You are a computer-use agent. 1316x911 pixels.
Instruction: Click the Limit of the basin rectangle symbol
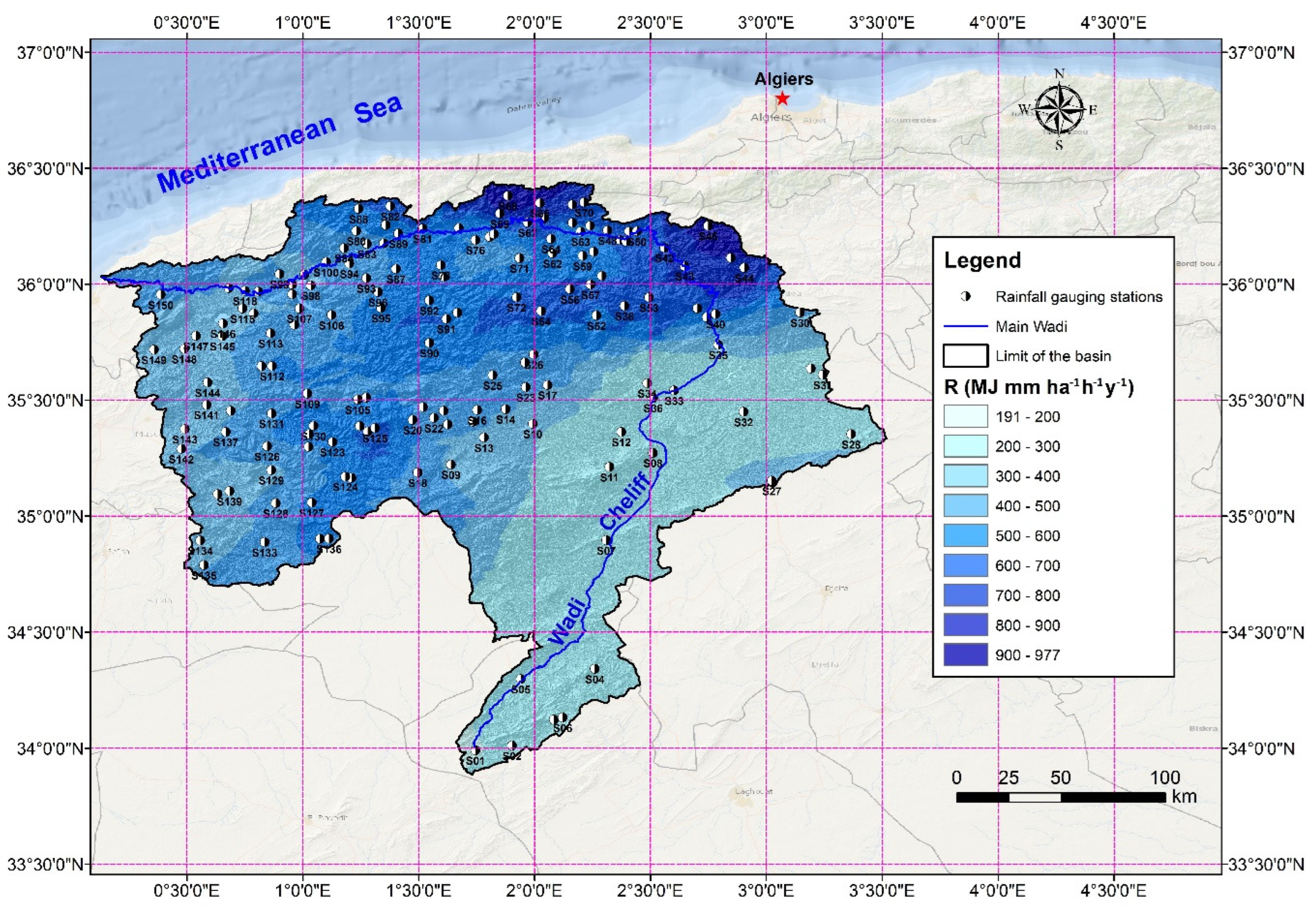coord(966,356)
